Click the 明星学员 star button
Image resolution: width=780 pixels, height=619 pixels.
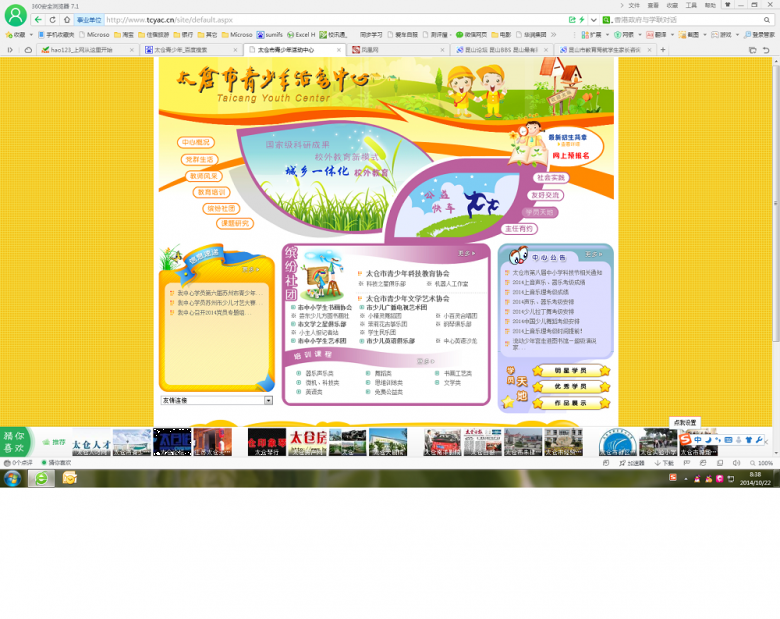pyautogui.click(x=571, y=371)
